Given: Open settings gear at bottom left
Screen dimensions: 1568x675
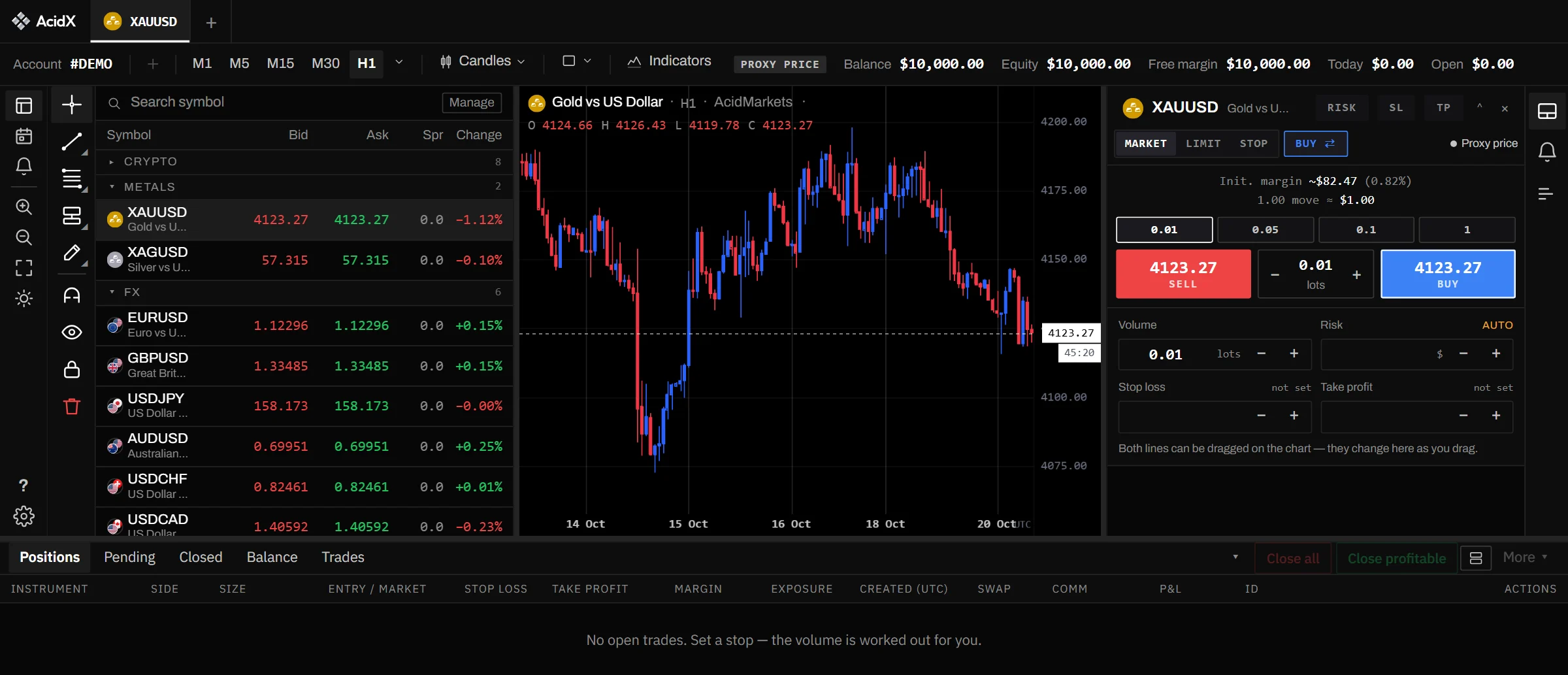Looking at the screenshot, I should pyautogui.click(x=24, y=516).
